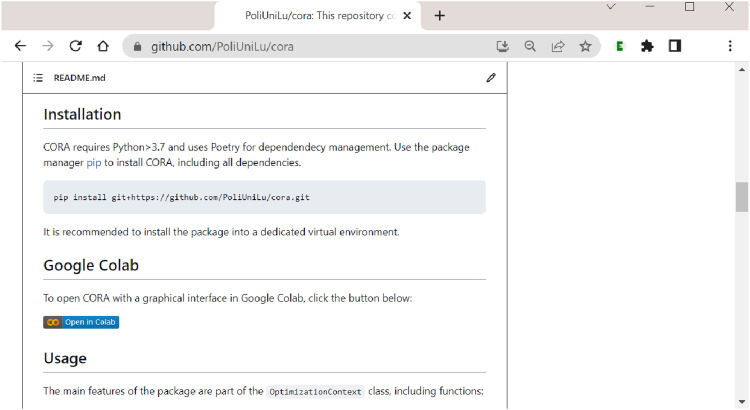The height and width of the screenshot is (410, 750).
Task: Click the Usage heading
Action: coord(65,358)
